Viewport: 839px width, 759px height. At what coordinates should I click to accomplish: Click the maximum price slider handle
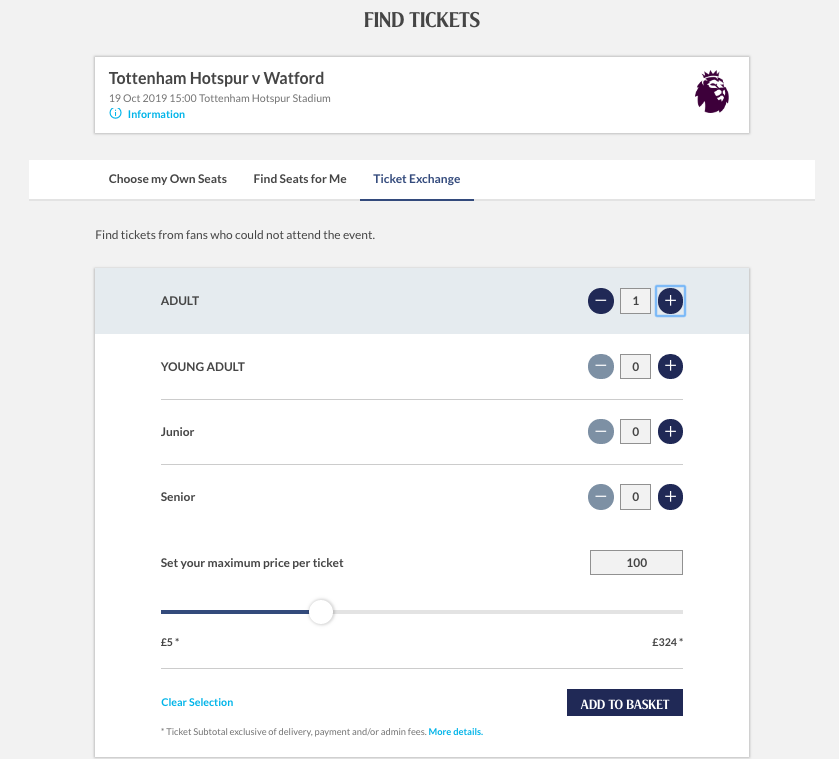click(321, 612)
